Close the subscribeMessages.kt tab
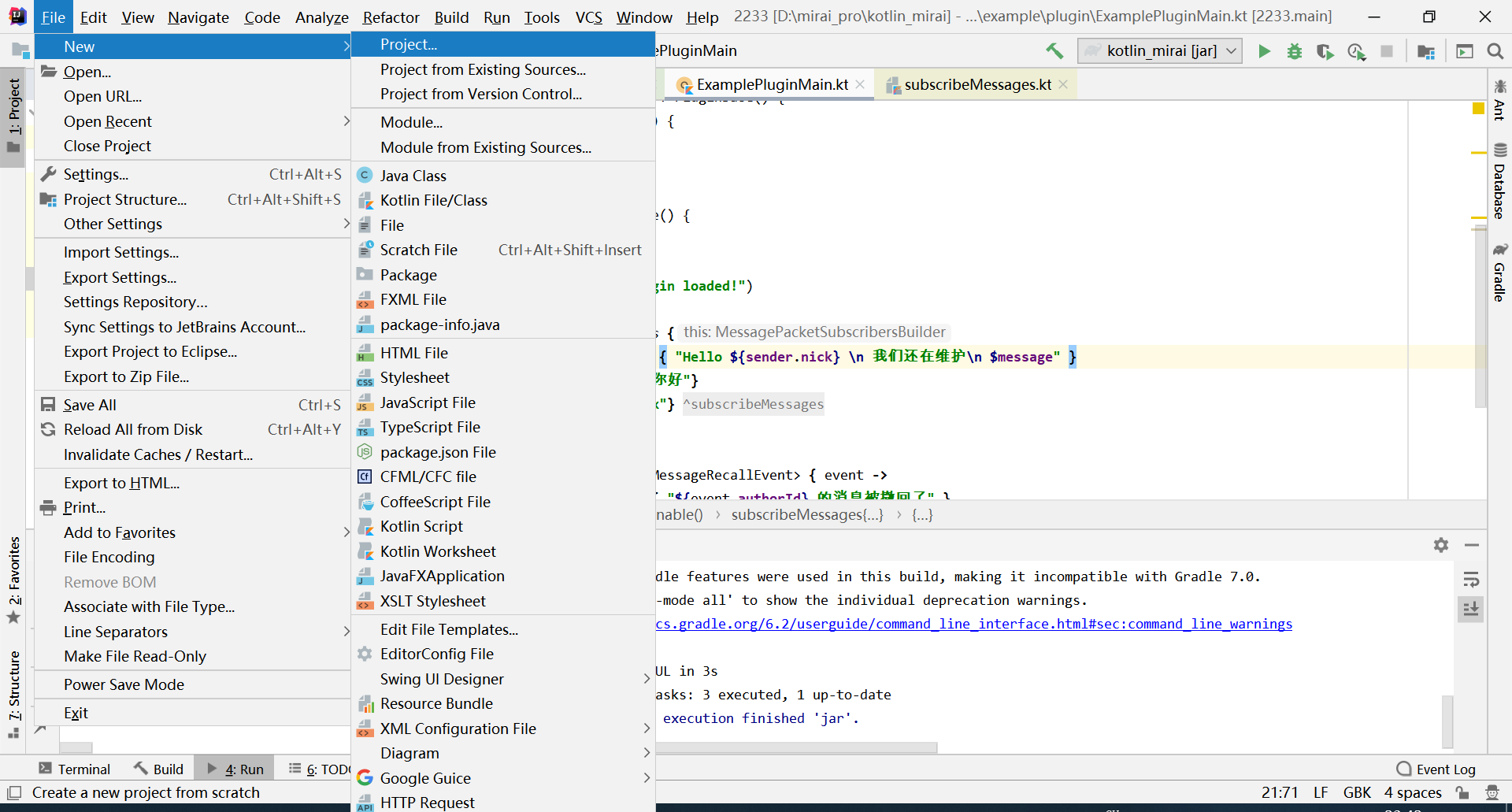This screenshot has width=1512, height=812. (x=1063, y=84)
